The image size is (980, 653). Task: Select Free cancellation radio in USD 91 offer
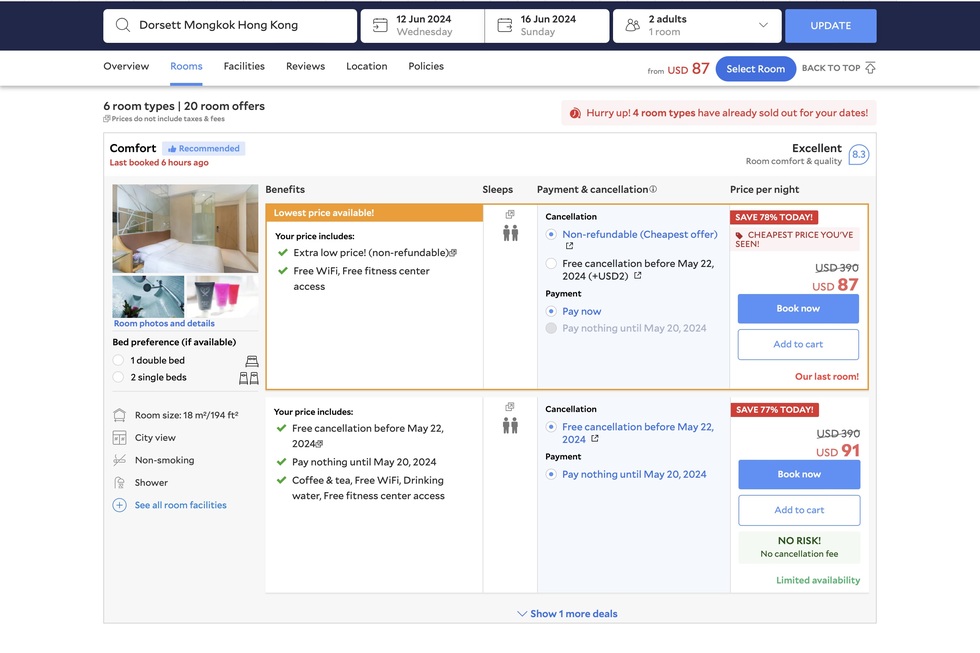point(551,427)
